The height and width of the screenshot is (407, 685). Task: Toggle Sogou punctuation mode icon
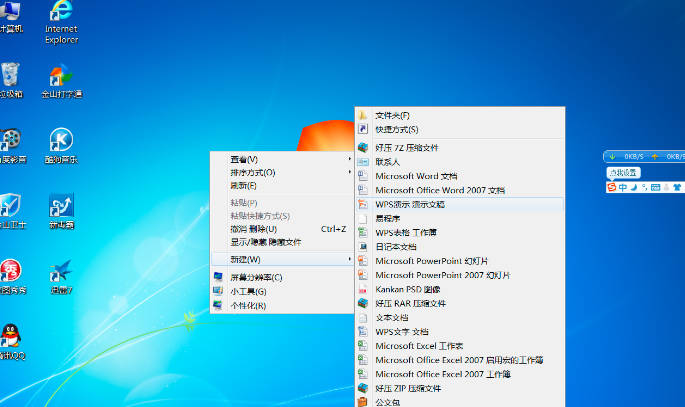click(645, 187)
